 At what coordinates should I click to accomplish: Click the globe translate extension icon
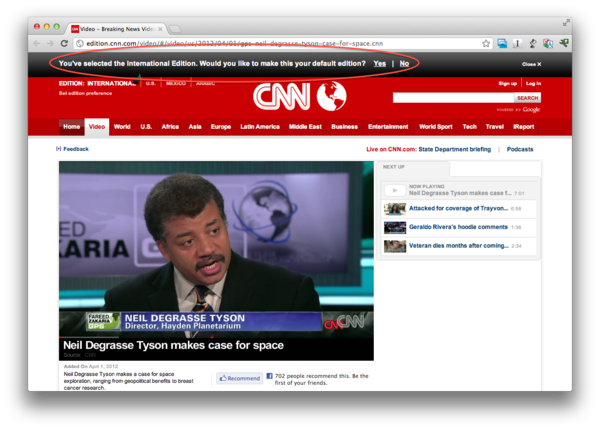pyautogui.click(x=548, y=44)
